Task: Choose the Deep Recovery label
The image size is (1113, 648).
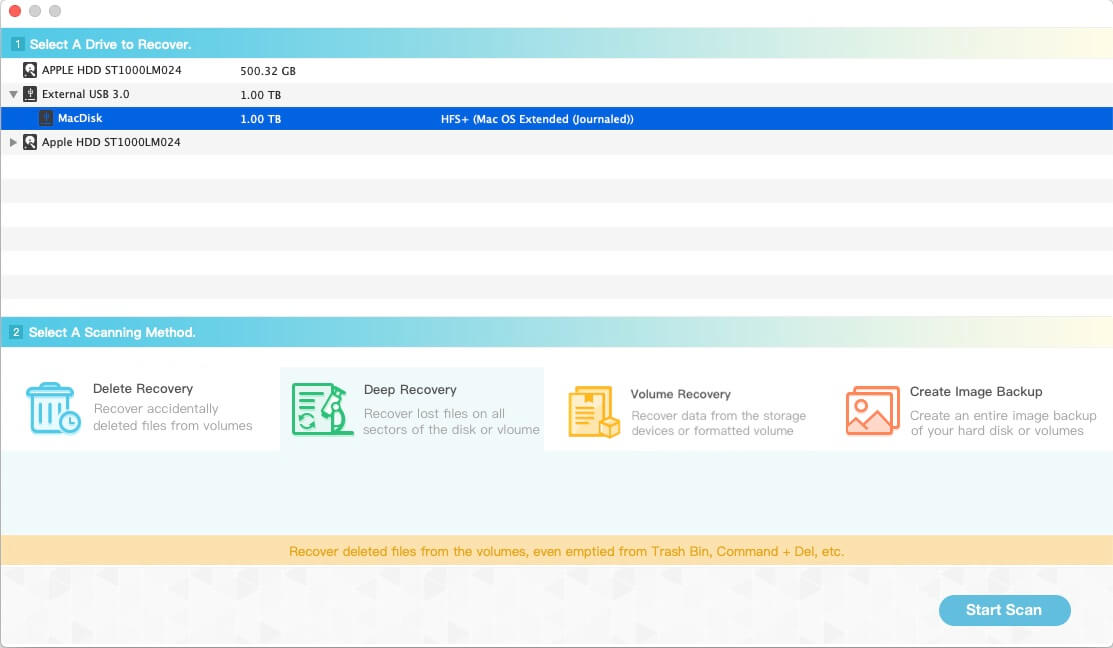Action: pos(410,390)
